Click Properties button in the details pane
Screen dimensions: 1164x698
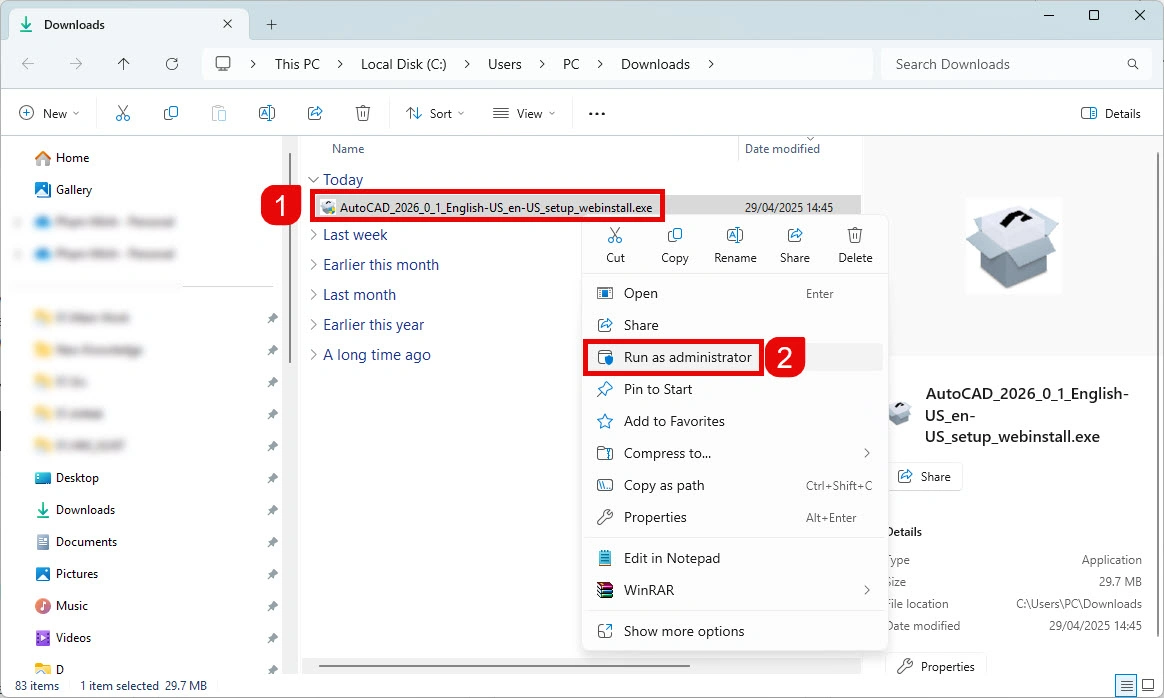pos(936,667)
